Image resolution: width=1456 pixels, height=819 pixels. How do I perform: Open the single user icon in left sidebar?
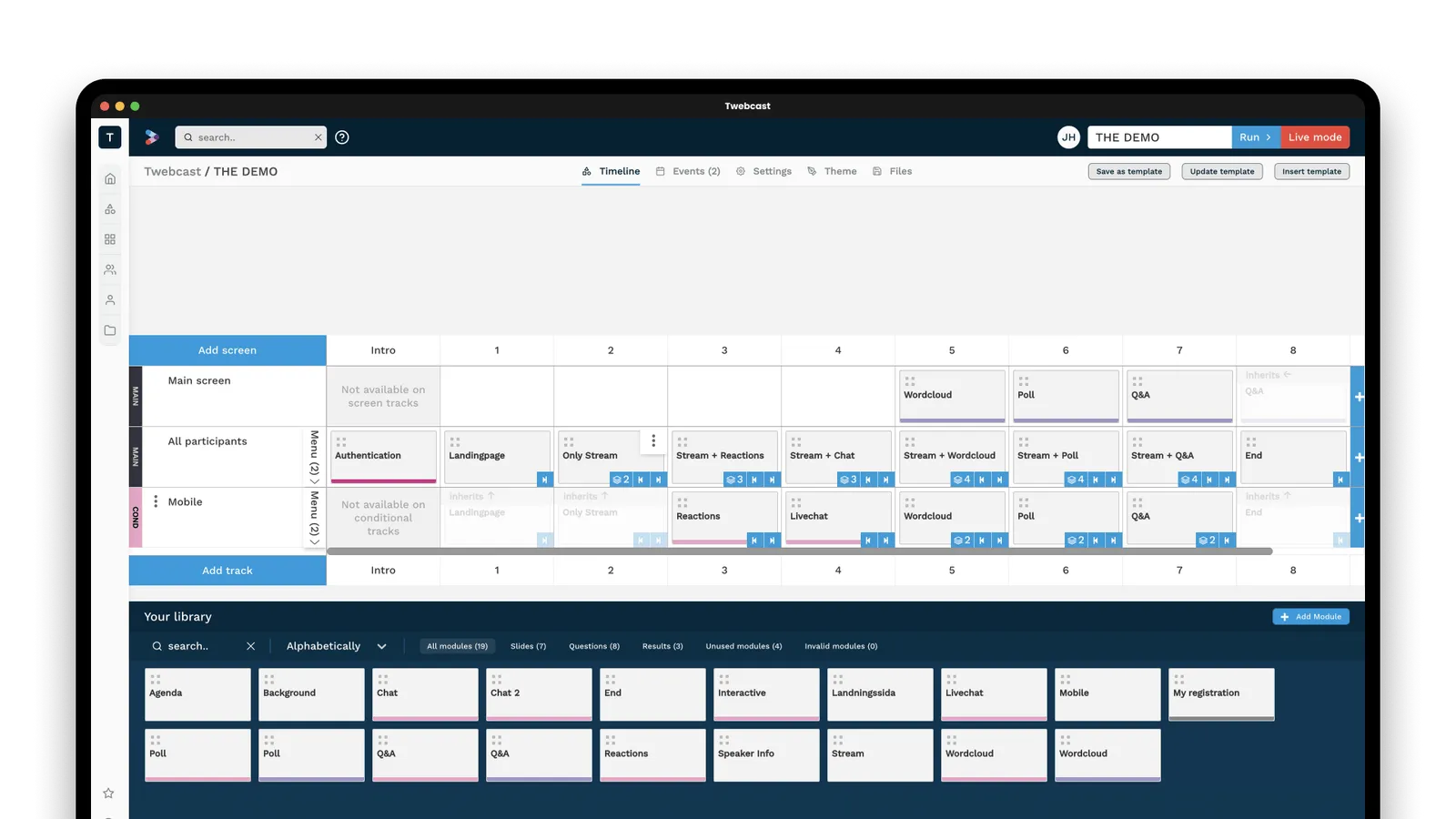tap(110, 300)
